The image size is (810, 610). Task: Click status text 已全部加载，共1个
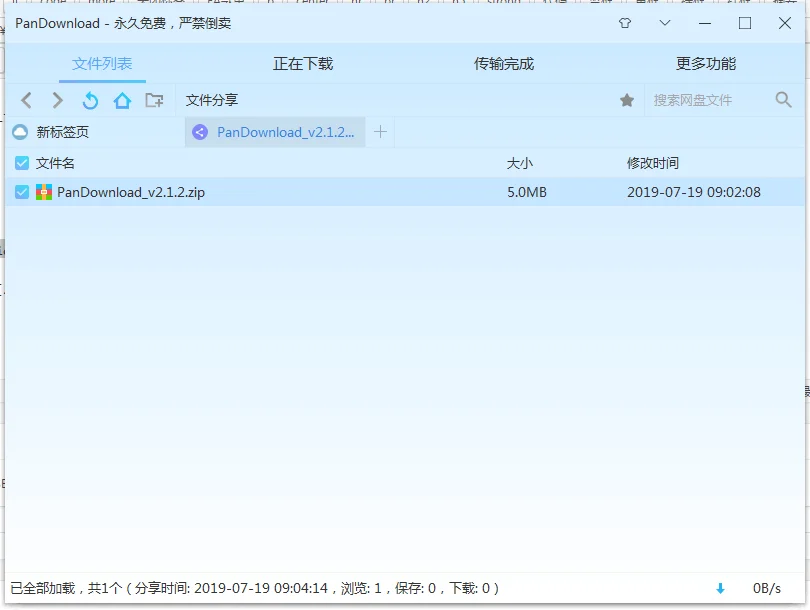[66, 588]
